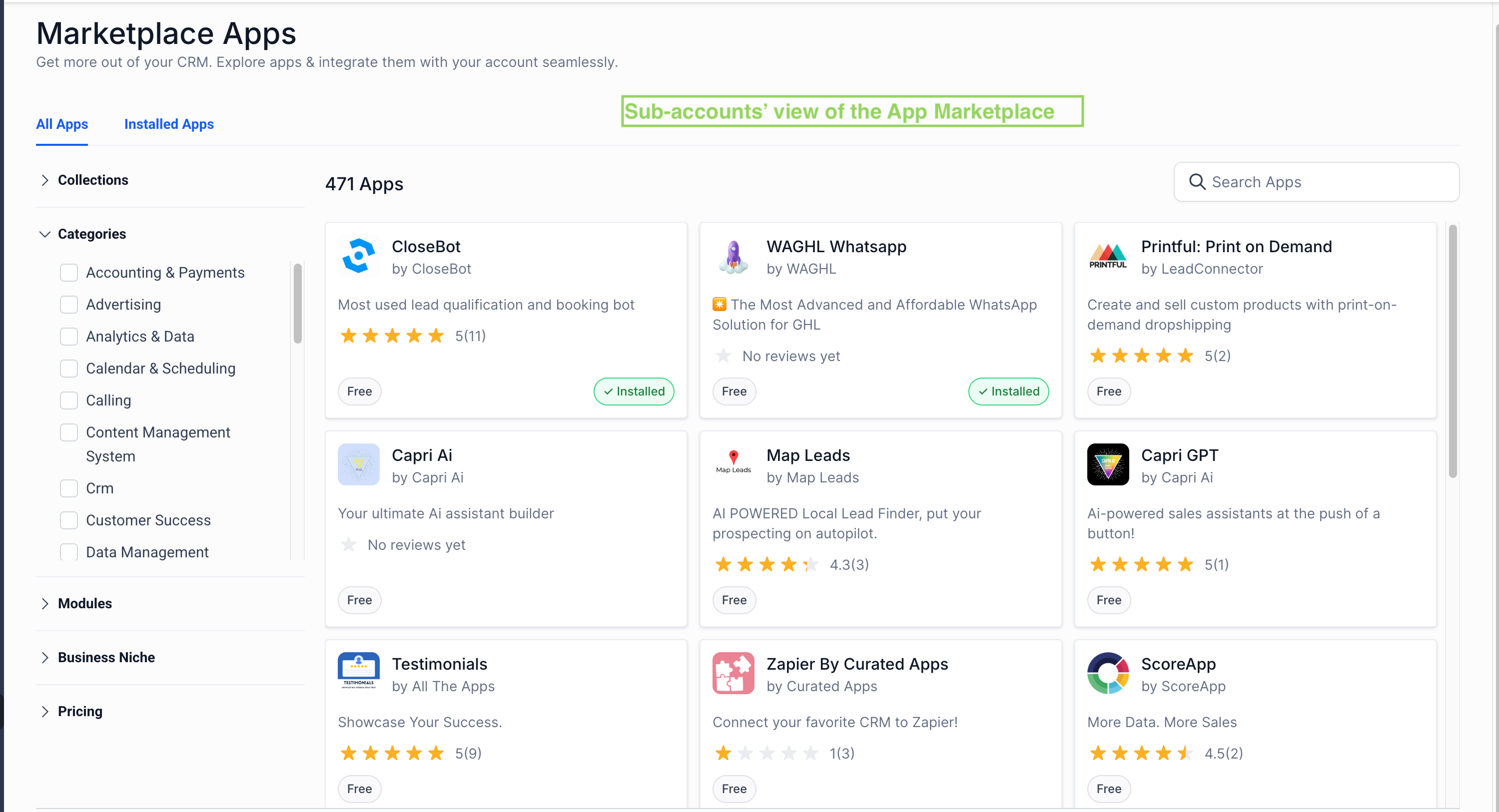Switch to the Installed Apps tab

pos(169,124)
